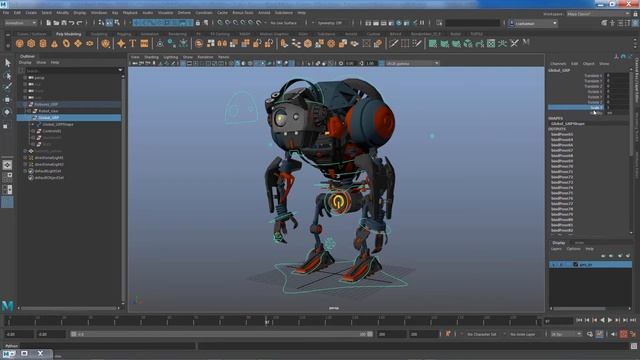Click the lock selection icon in status line
Viewport: 640px width, 360px height.
pos(198,23)
